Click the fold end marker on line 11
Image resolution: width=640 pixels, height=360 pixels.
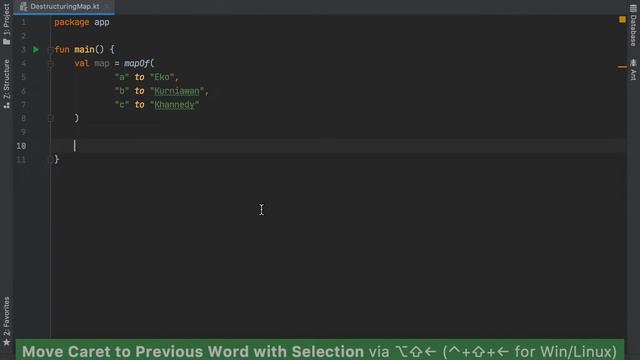tap(51, 160)
